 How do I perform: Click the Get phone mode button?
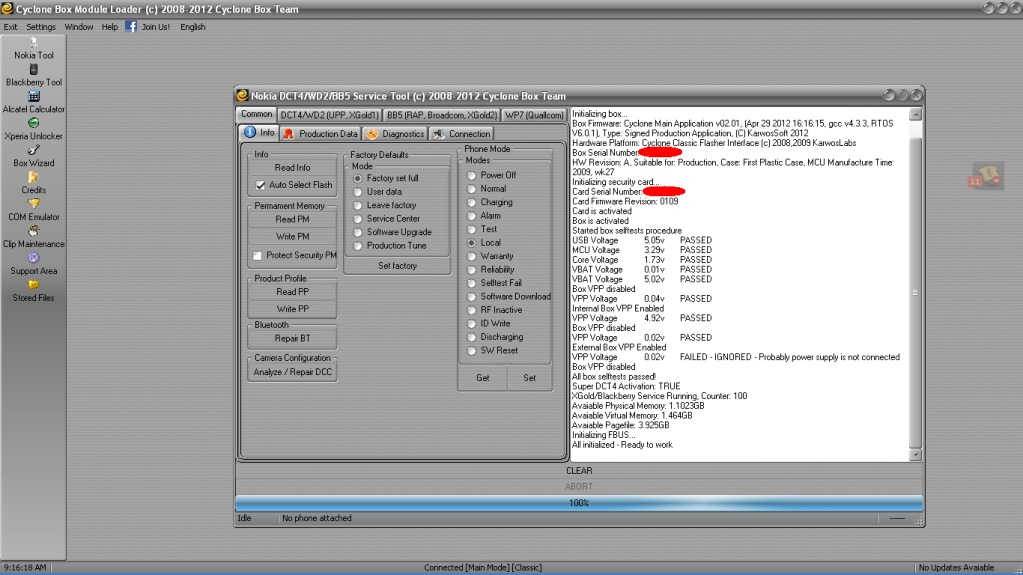483,378
